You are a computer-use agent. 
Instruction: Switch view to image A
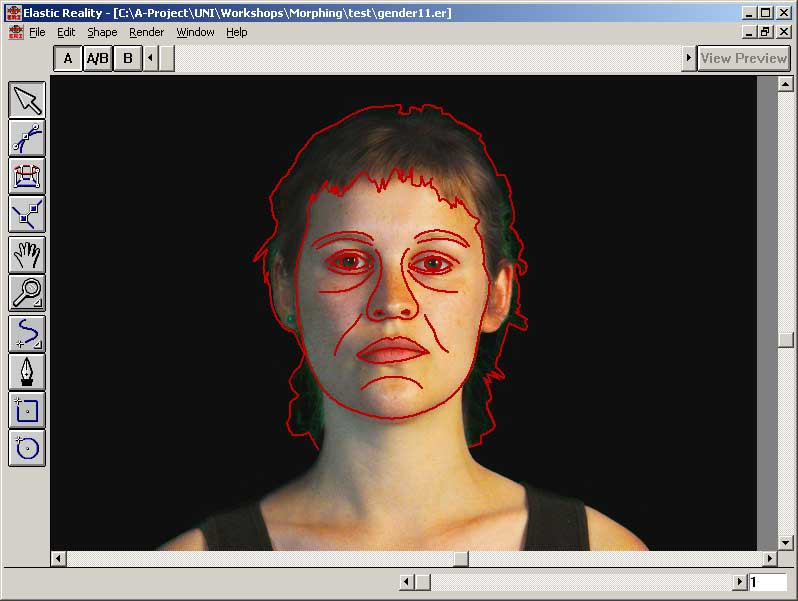(68, 59)
